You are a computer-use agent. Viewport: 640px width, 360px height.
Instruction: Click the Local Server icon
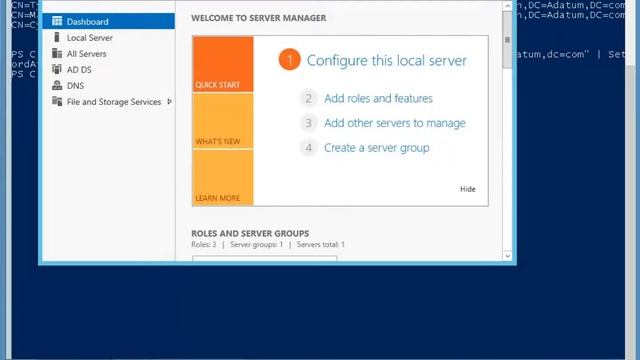[57, 37]
